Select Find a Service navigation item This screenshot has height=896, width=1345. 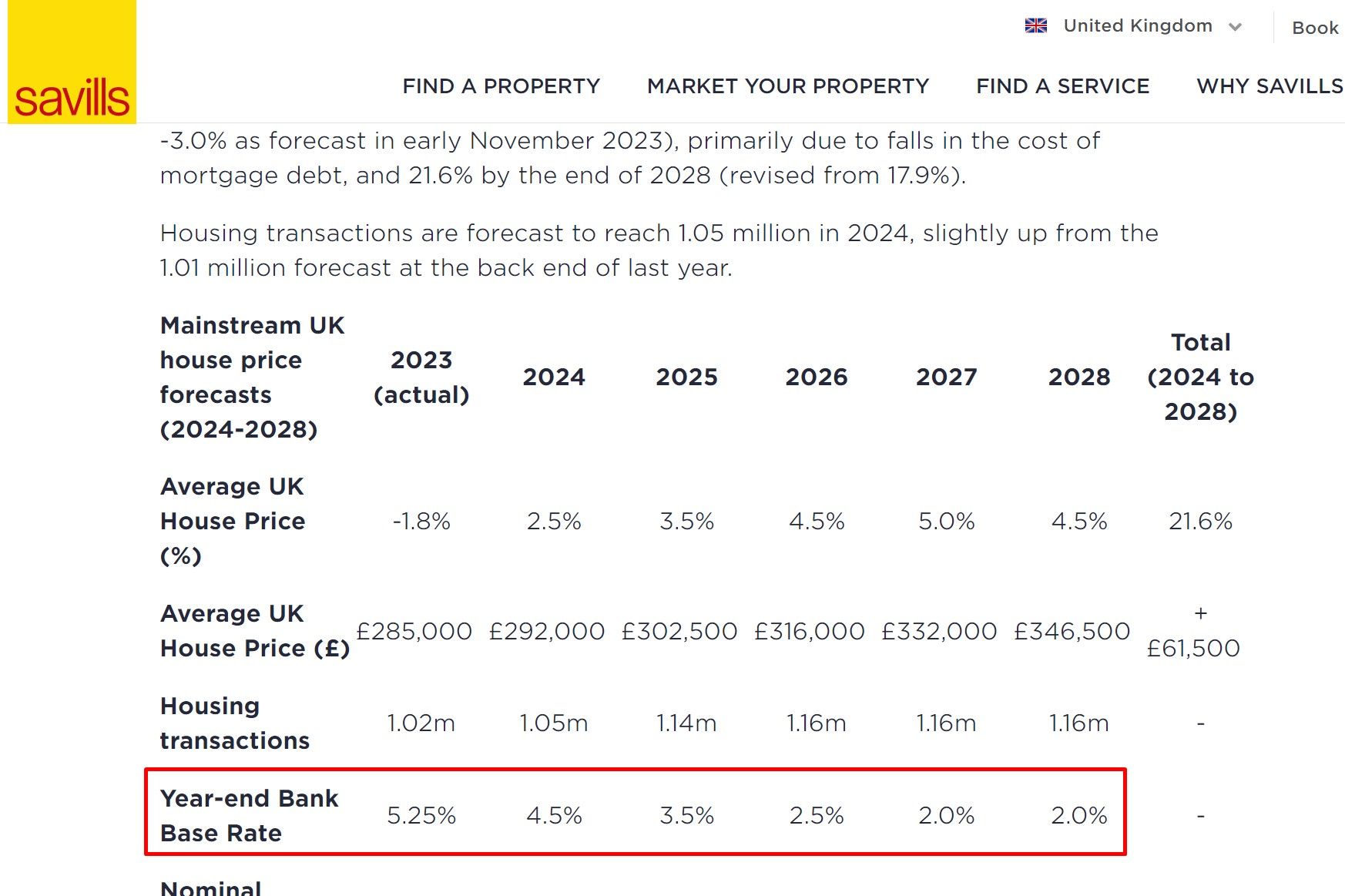pyautogui.click(x=1062, y=86)
